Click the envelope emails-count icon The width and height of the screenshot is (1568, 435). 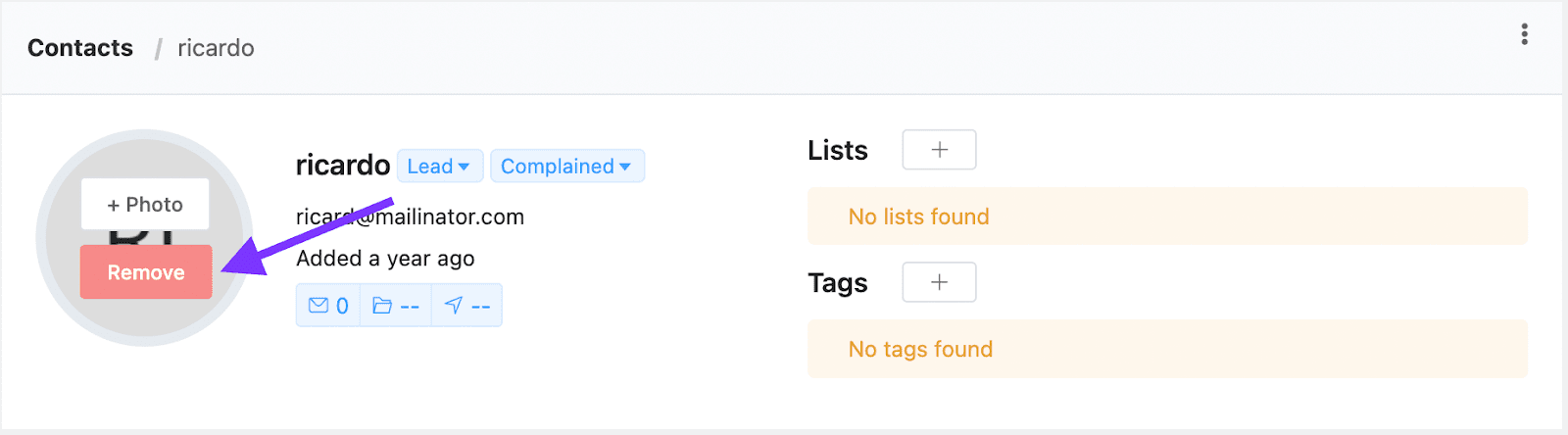318,306
